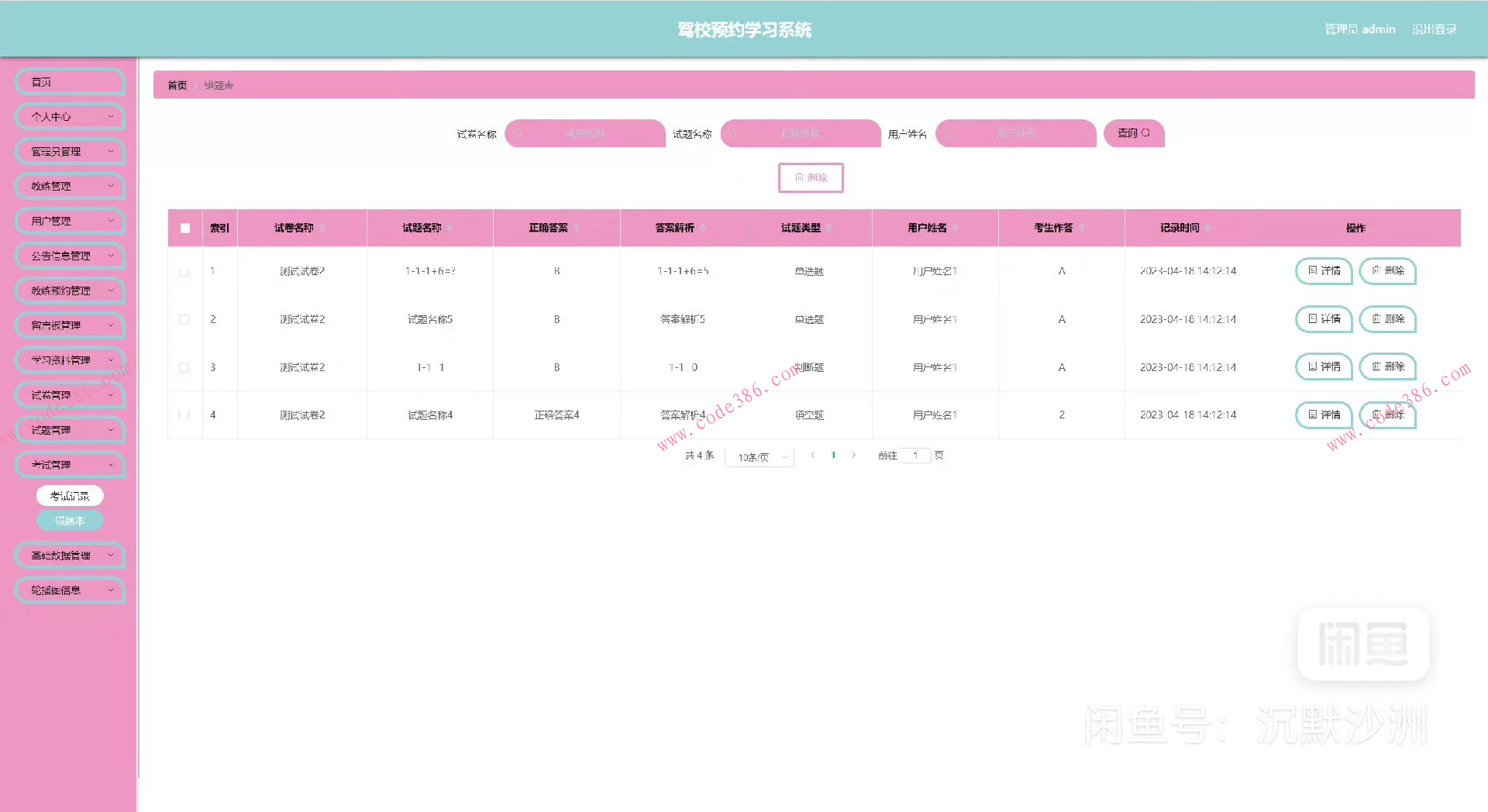Click the 查询 search button
The height and width of the screenshot is (812, 1488).
click(x=1134, y=133)
